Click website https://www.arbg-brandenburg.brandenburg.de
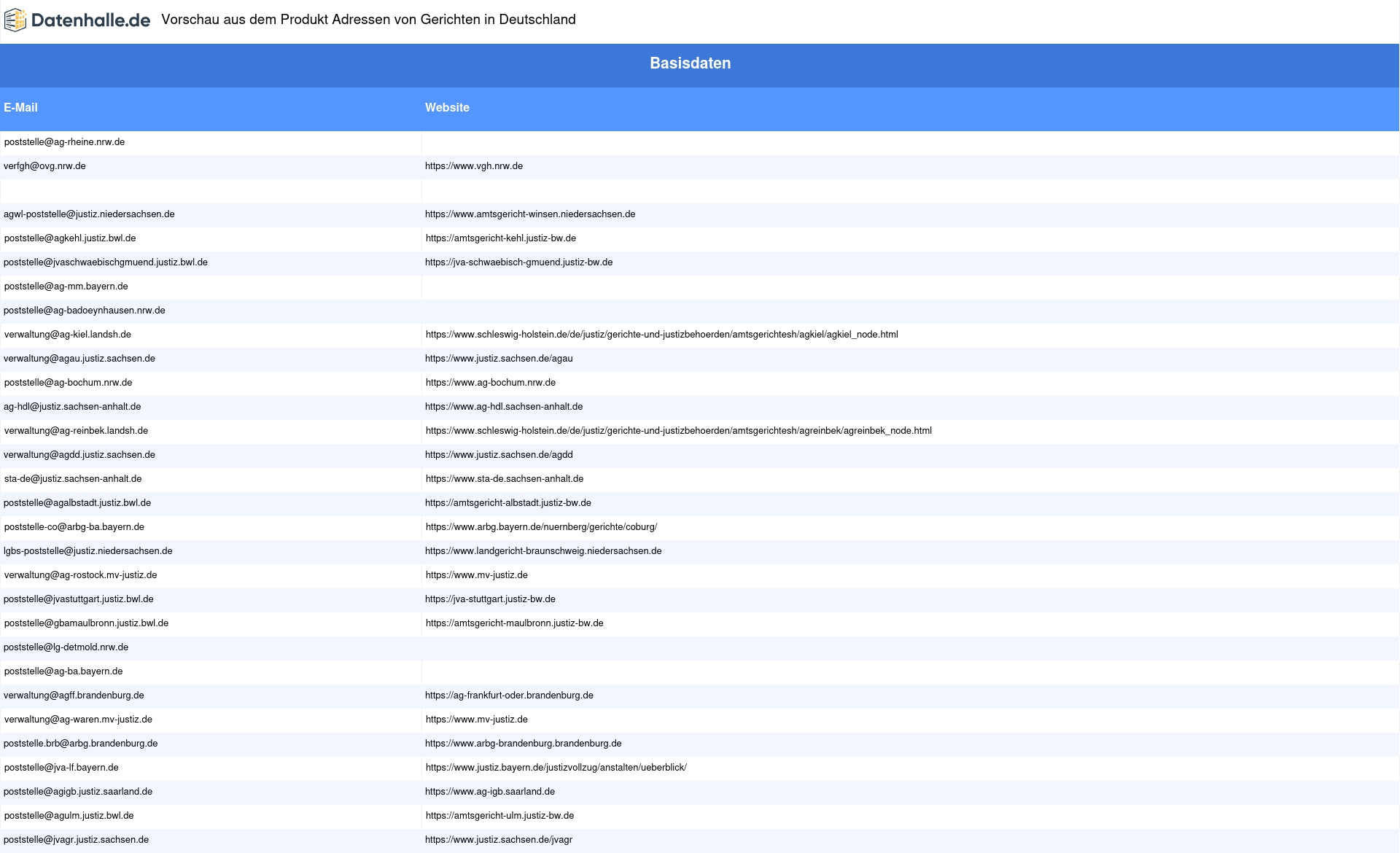 click(x=524, y=744)
